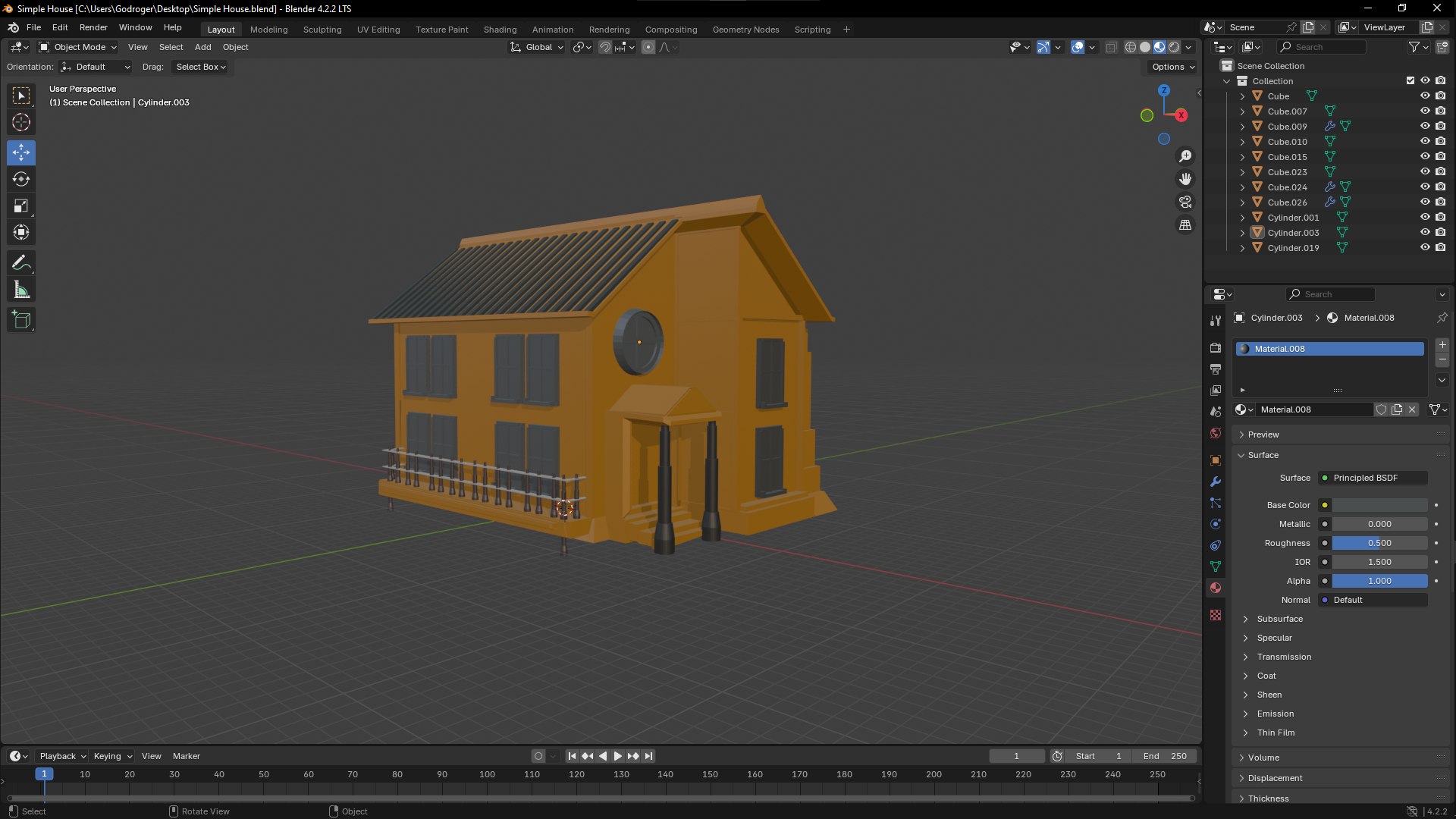The height and width of the screenshot is (819, 1456).
Task: Toggle camera view in viewport
Action: (x=1185, y=202)
